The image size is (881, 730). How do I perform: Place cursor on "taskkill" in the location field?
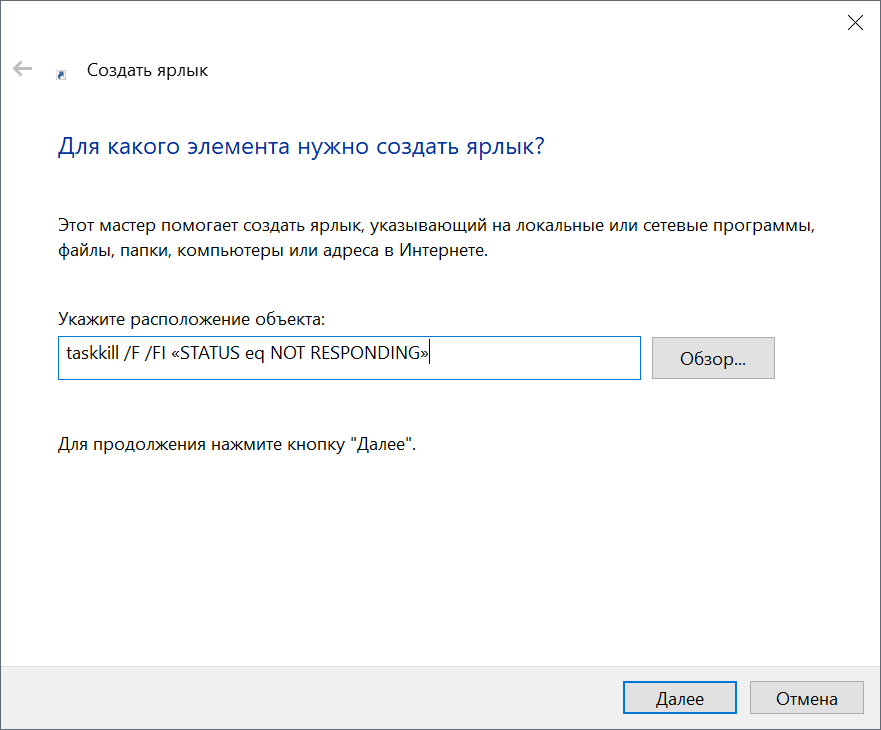coord(91,355)
